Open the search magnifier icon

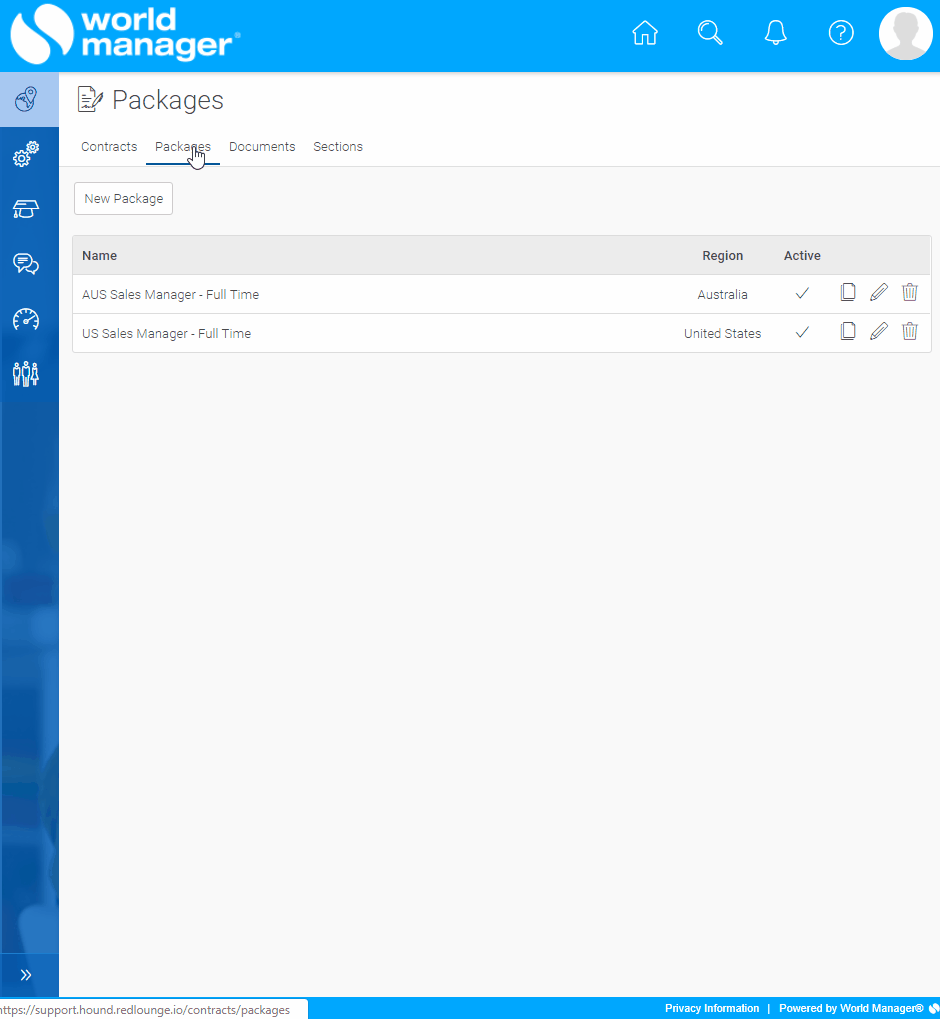coord(710,32)
